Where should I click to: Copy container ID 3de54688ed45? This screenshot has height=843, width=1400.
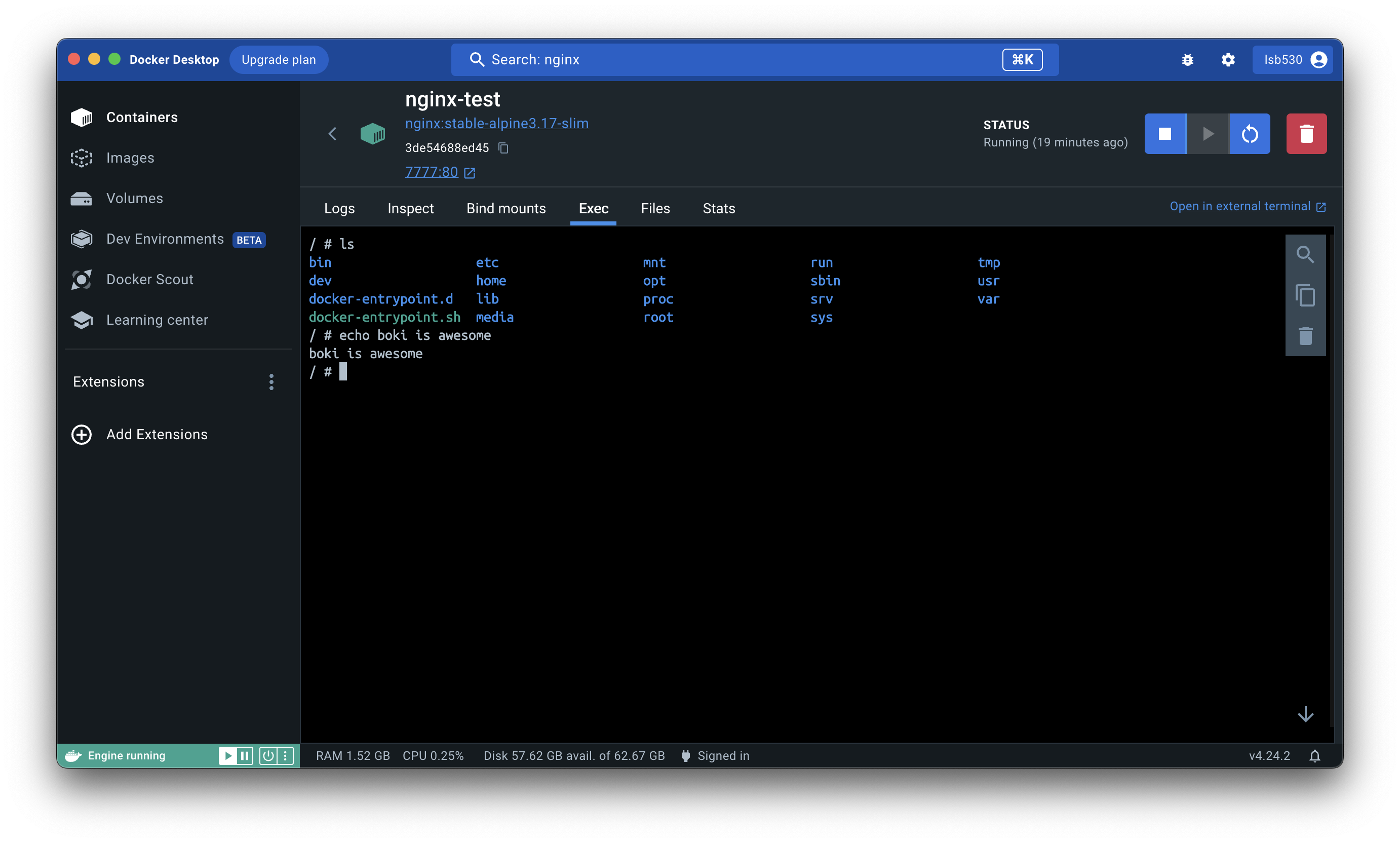(503, 148)
